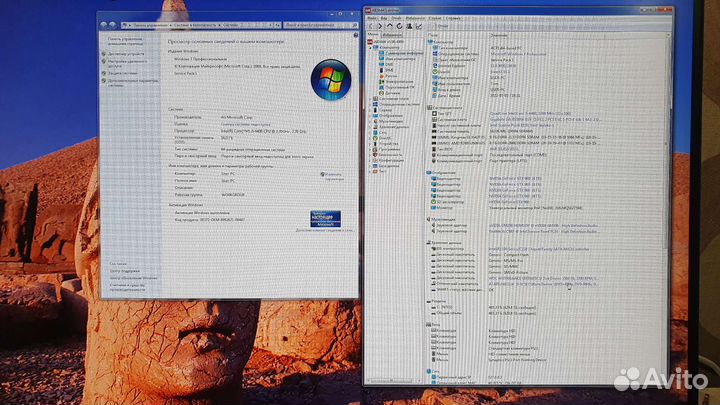
Task: Click the Монитор row in AIDA64 summary
Action: 506,208
